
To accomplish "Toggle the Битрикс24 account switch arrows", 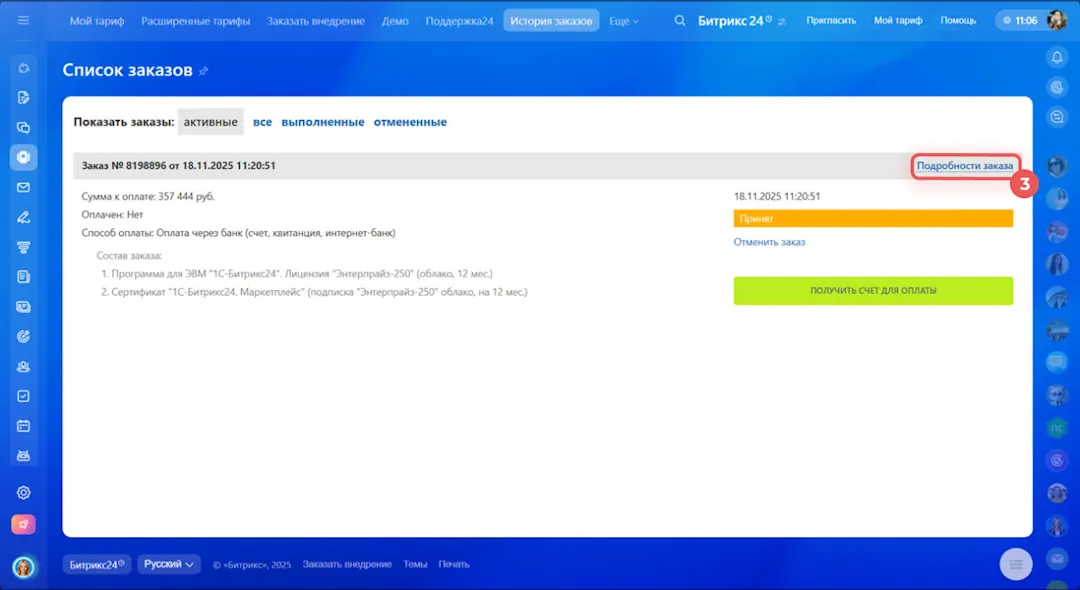I will (x=782, y=21).
